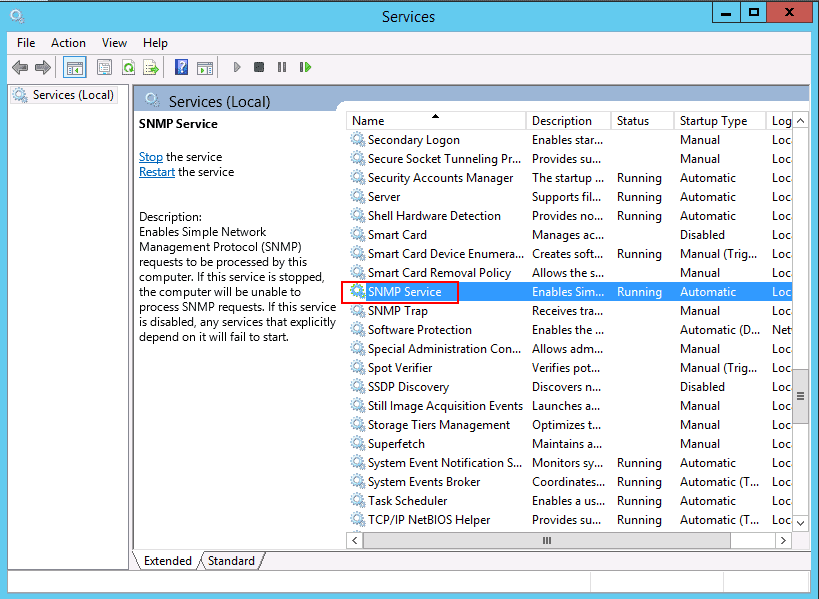
Task: Sort by the Description column header
Action: pyautogui.click(x=568, y=121)
